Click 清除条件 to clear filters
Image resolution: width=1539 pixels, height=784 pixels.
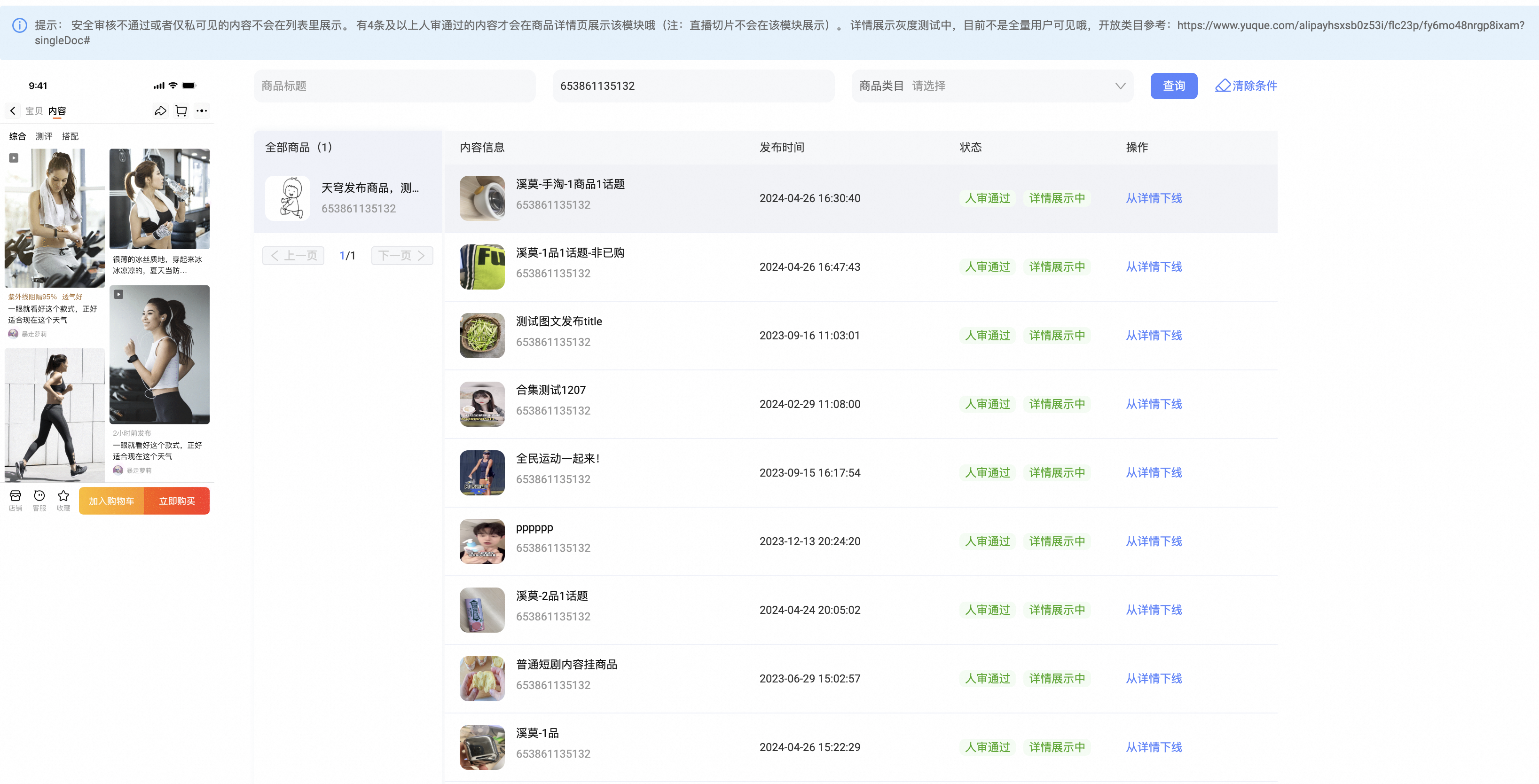coord(1255,86)
